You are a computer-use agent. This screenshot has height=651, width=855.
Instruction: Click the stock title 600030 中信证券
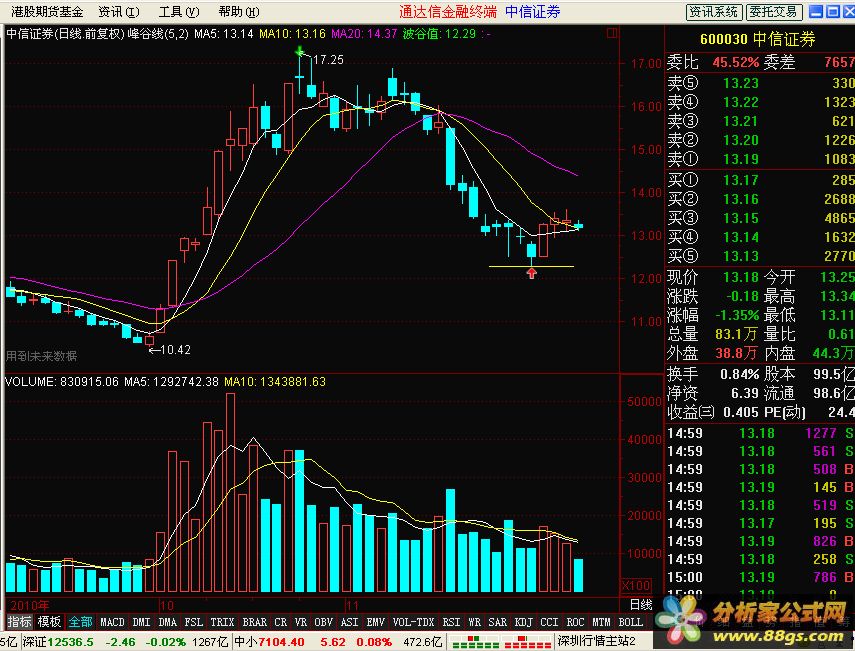[758, 39]
